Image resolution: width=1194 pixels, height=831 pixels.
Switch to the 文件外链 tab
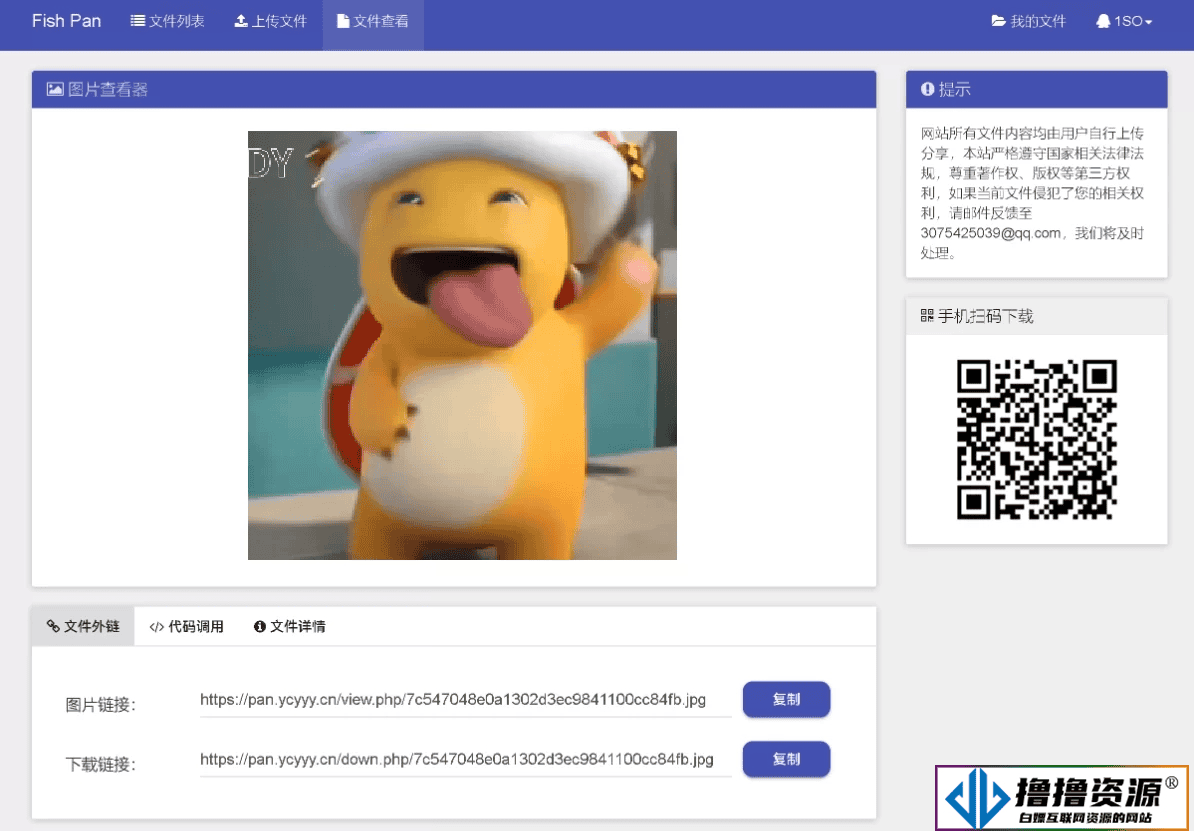[83, 626]
